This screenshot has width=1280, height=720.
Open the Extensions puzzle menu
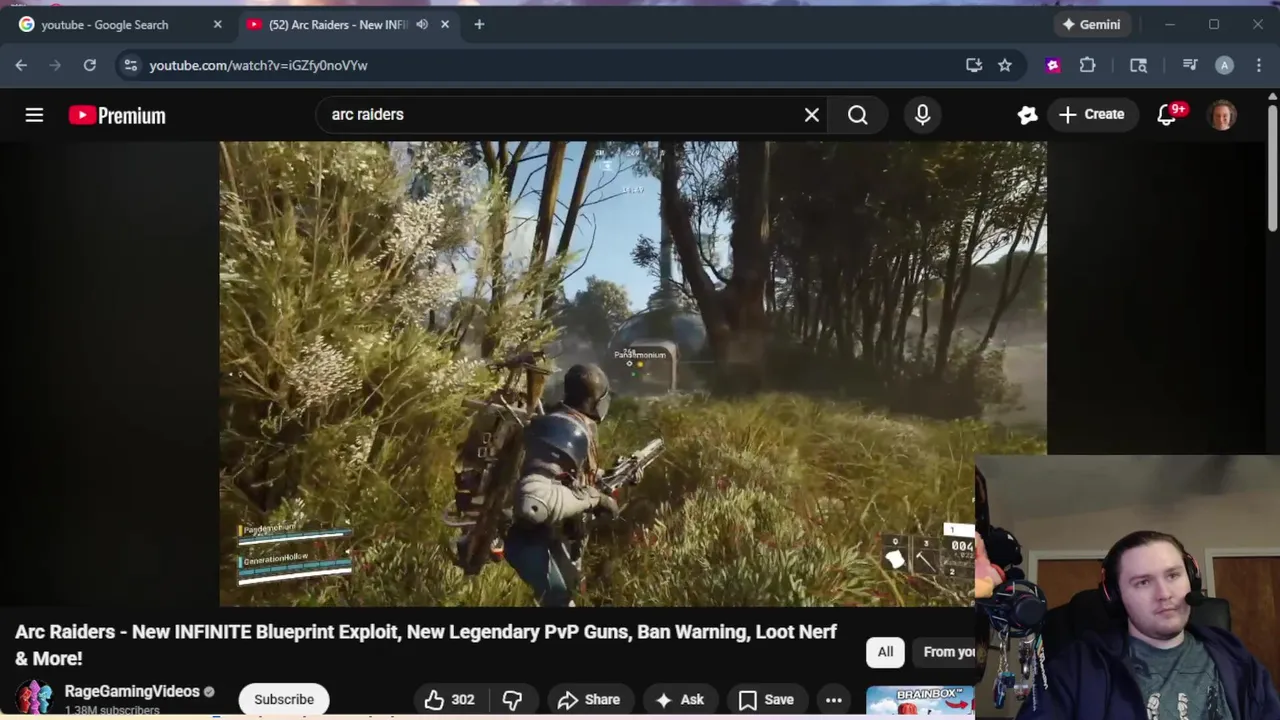pyautogui.click(x=1087, y=65)
